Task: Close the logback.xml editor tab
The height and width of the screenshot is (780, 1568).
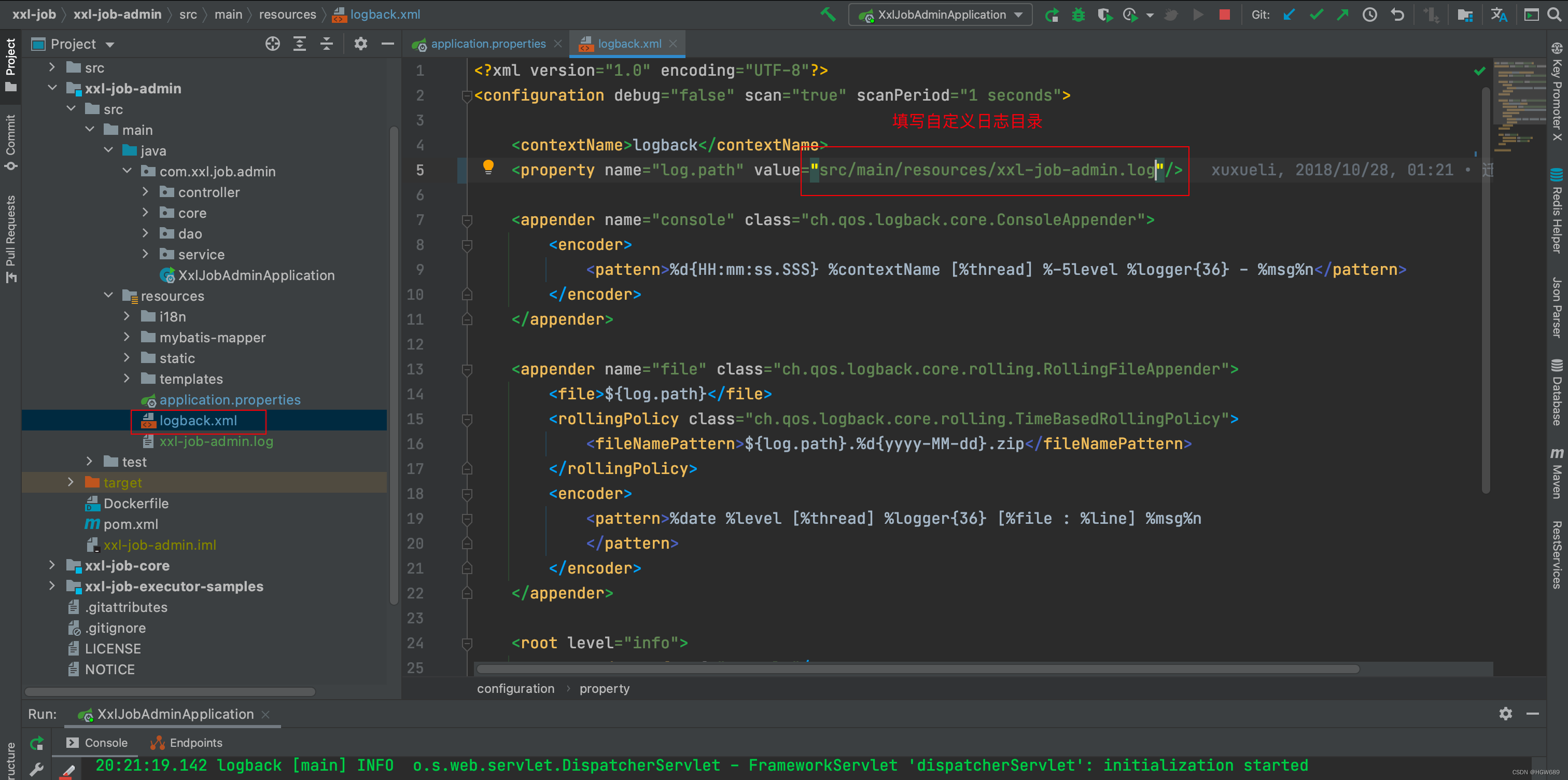Action: [x=673, y=44]
